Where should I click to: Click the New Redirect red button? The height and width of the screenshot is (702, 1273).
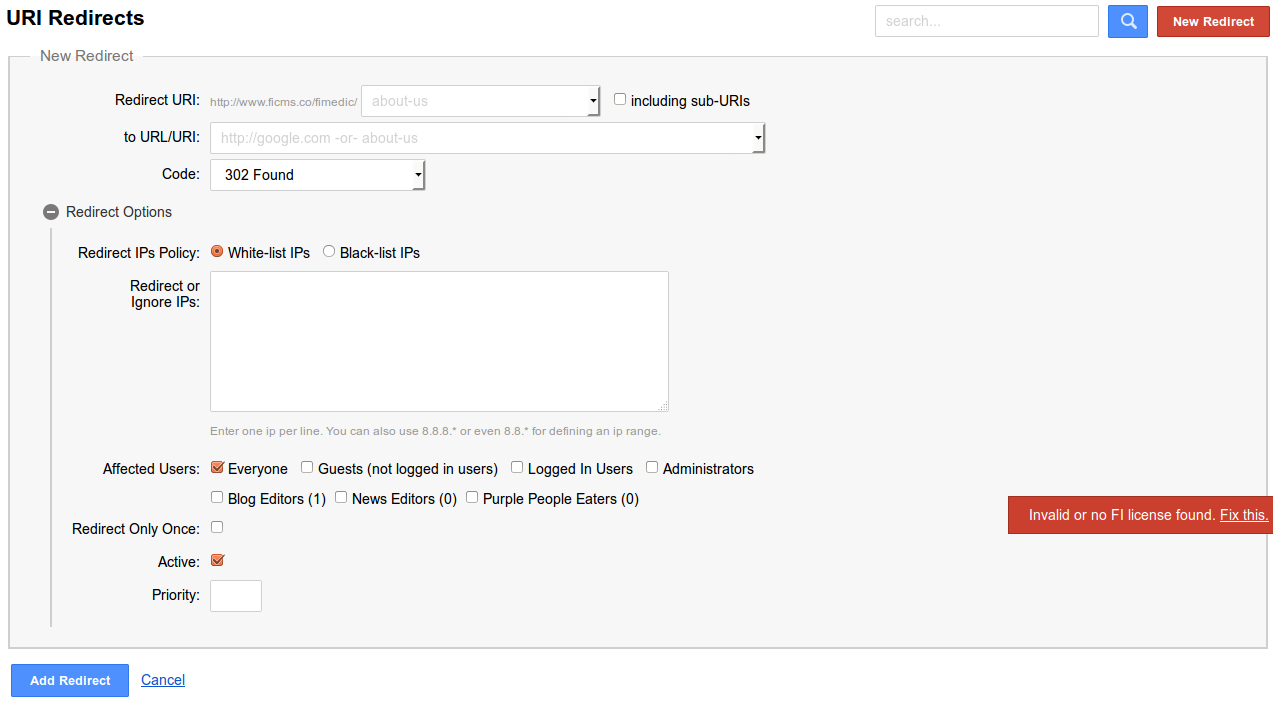(x=1213, y=21)
